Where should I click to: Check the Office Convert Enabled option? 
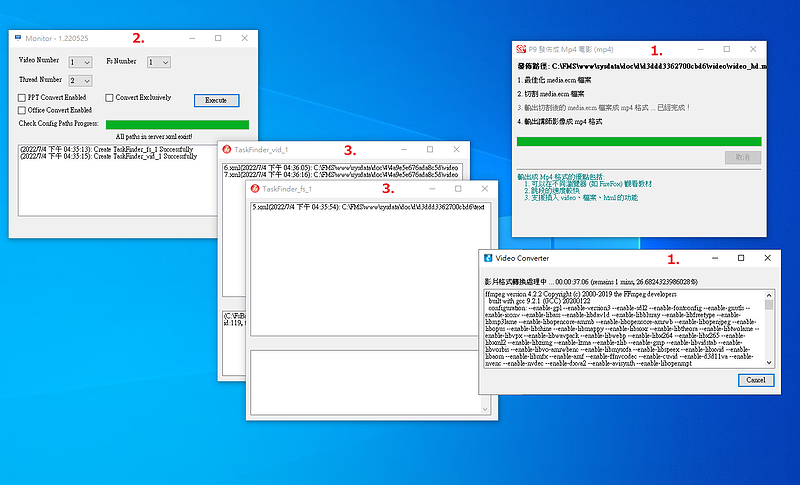[x=22, y=110]
